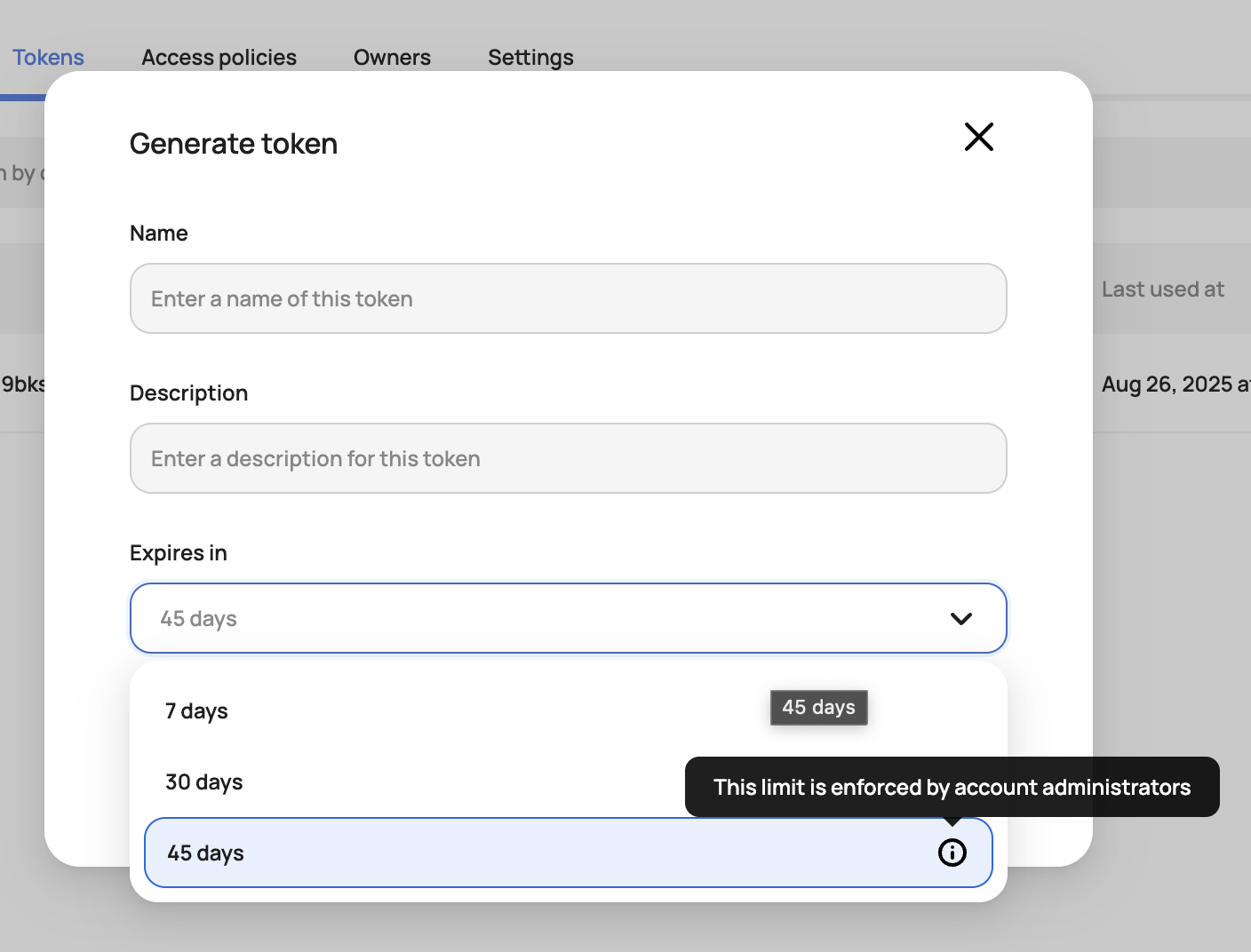Click the small gray 45 days tooltip
This screenshot has width=1251, height=952.
pyautogui.click(x=818, y=708)
